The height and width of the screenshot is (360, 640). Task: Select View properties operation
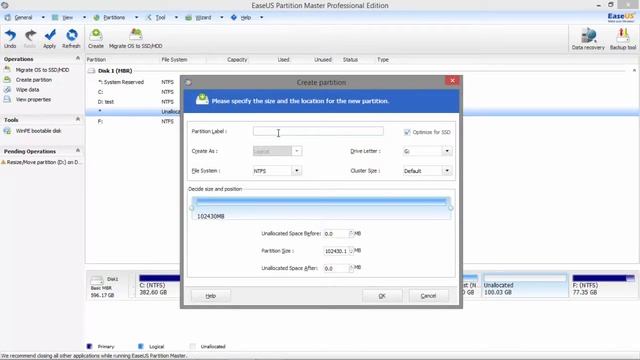pos(33,99)
